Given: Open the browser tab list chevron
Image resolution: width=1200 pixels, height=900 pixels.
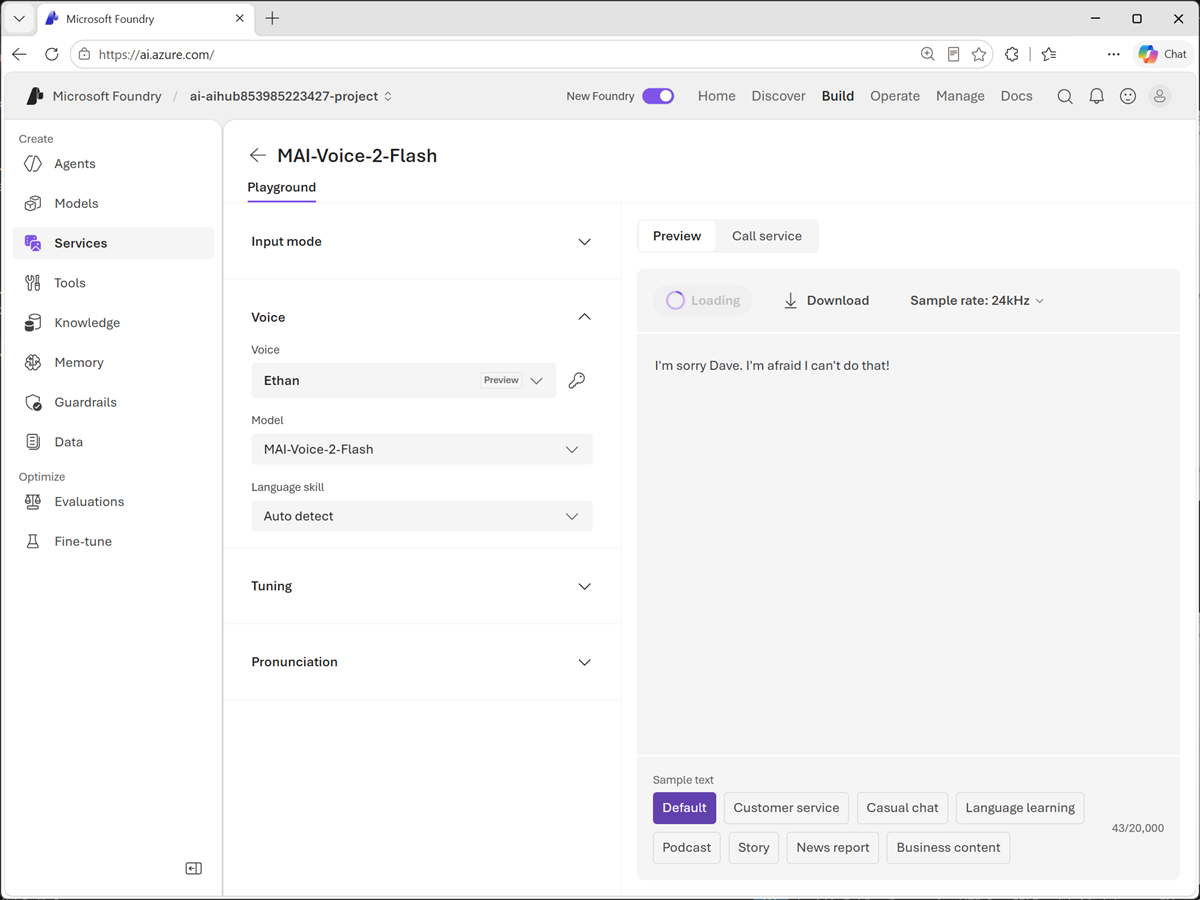Looking at the screenshot, I should click(19, 18).
